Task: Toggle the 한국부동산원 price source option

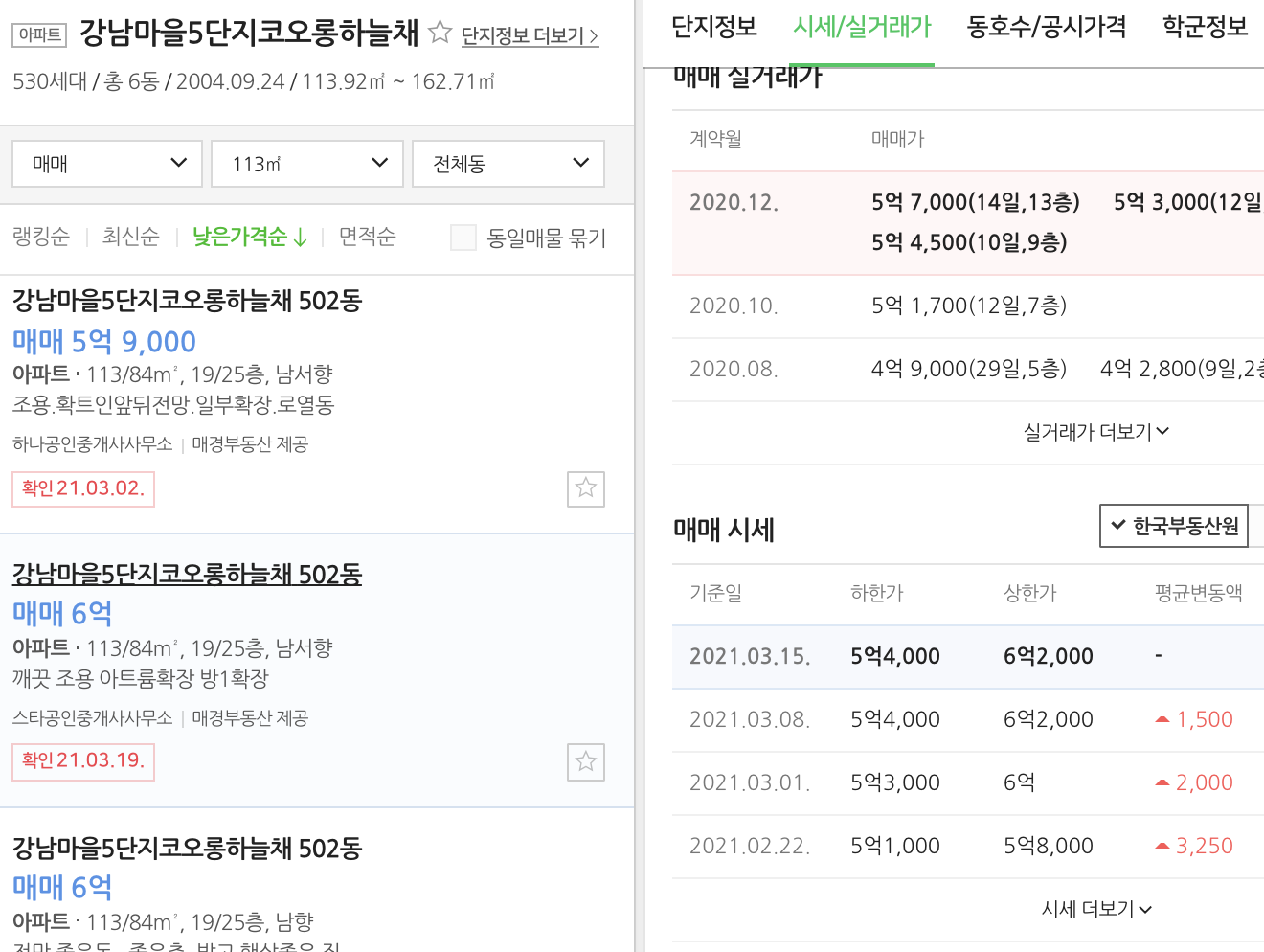Action: [x=1174, y=526]
